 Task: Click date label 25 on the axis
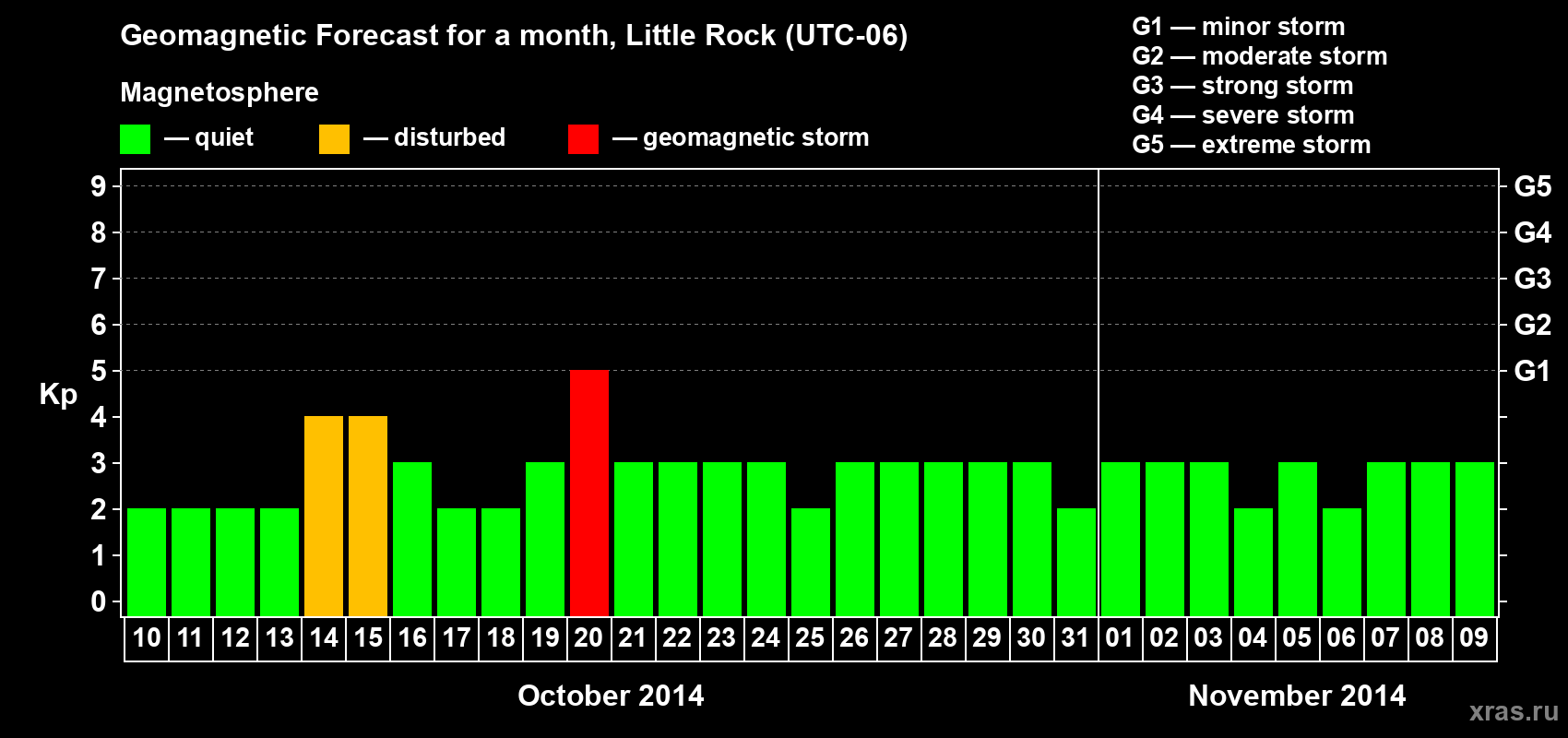coord(810,637)
